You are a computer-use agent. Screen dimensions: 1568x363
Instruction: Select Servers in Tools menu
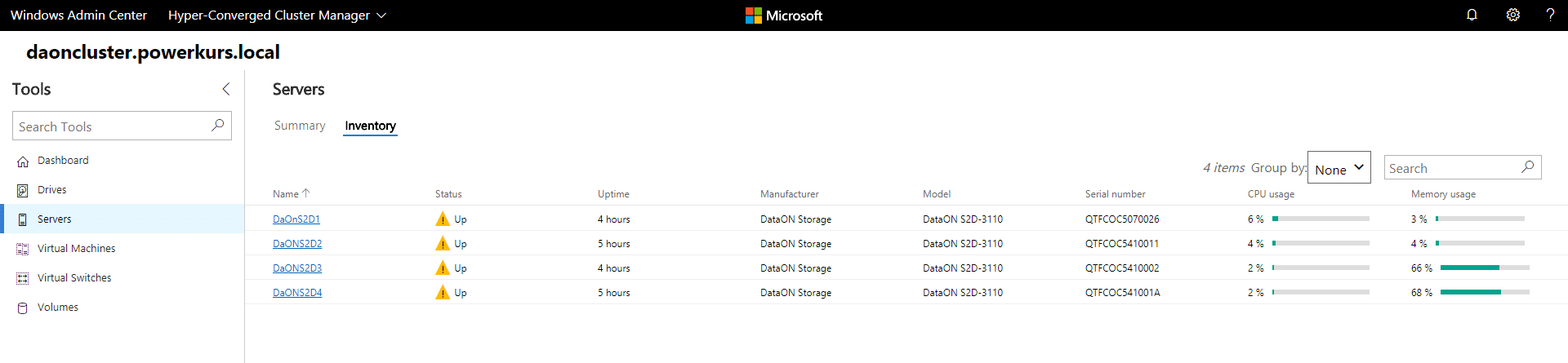55,219
